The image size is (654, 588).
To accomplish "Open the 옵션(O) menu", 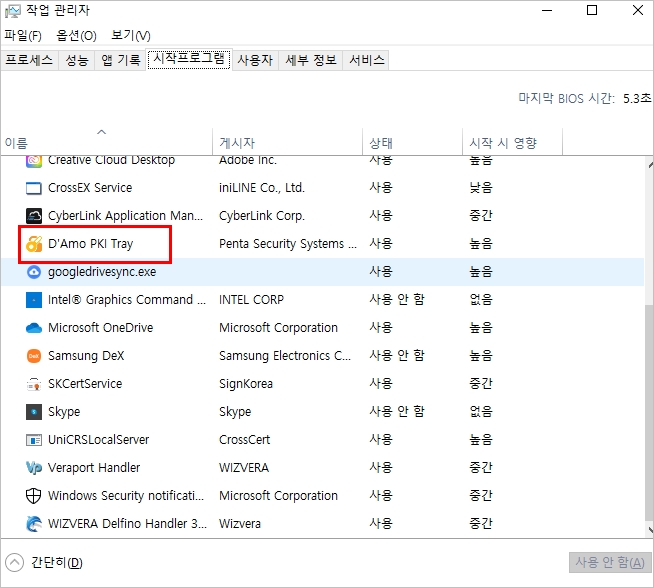I will (x=76, y=35).
